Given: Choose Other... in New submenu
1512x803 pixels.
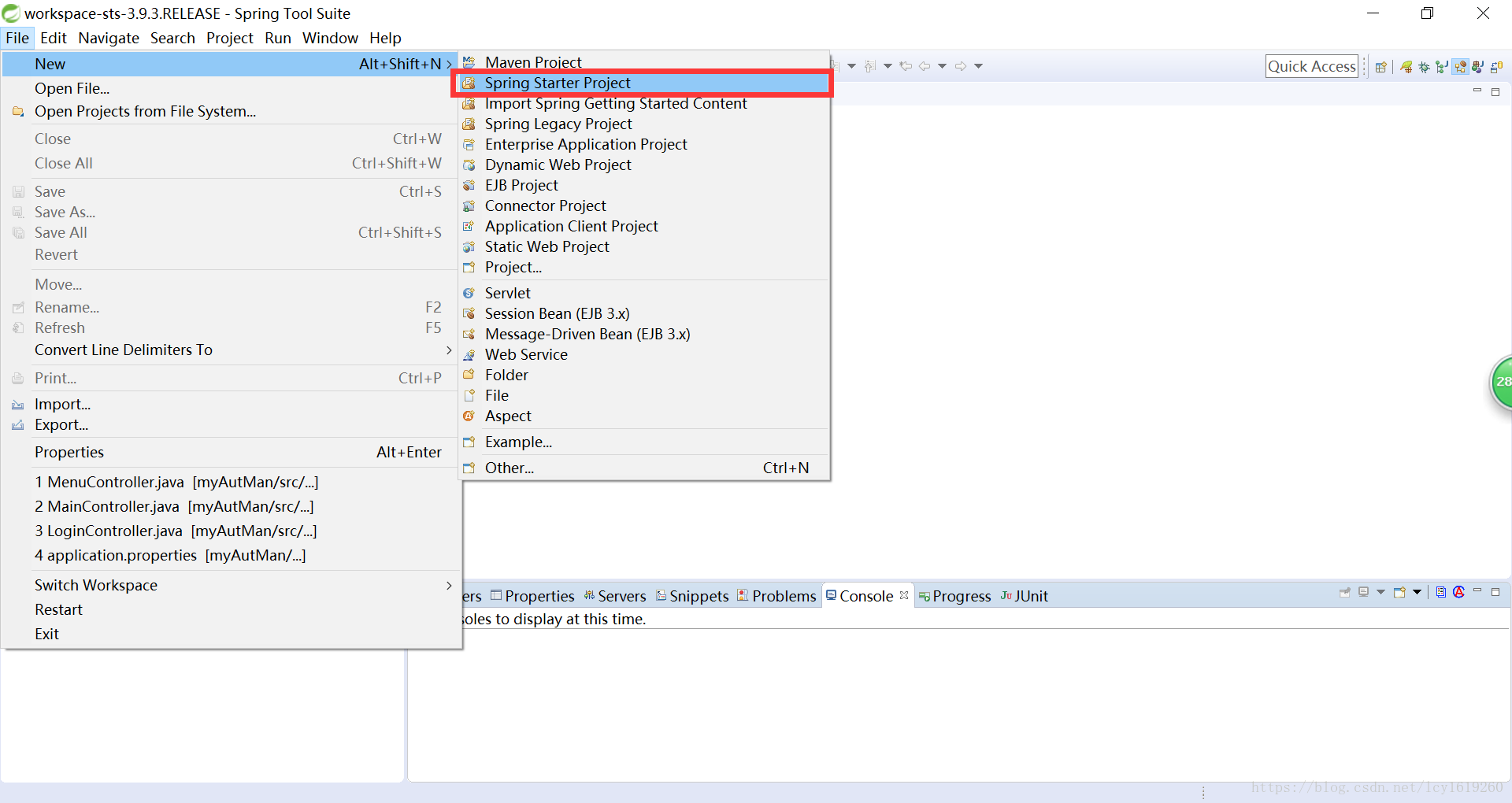Looking at the screenshot, I should pos(643,468).
